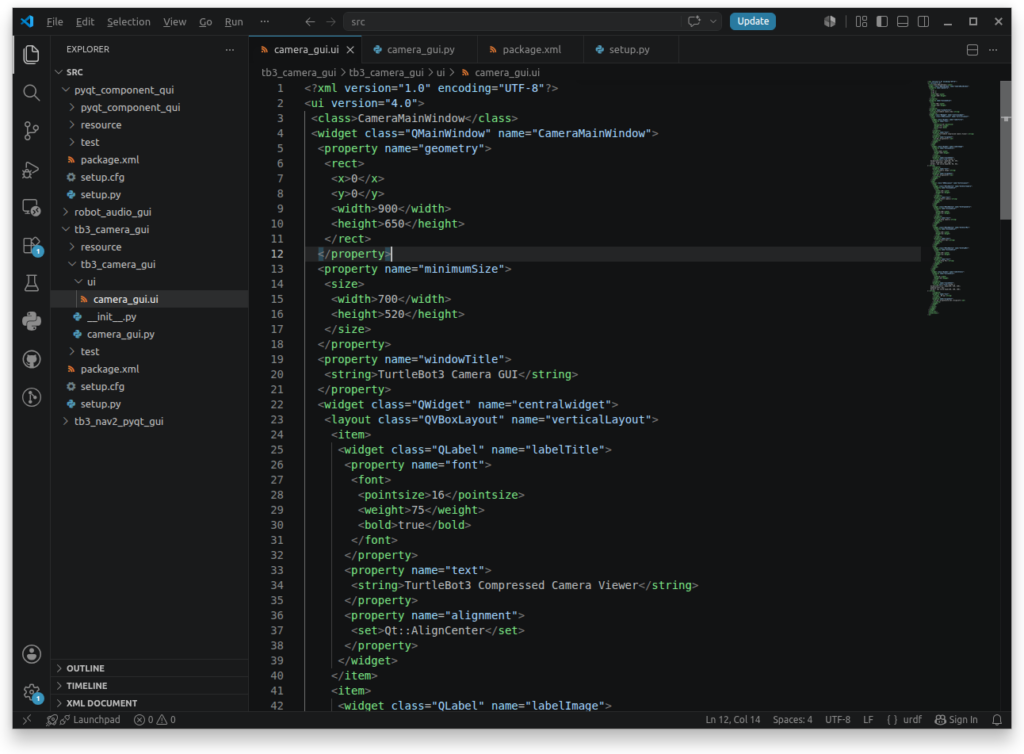This screenshot has height=754, width=1024.
Task: Click the editor vertical scrollbar thumb
Action: [x=1005, y=150]
